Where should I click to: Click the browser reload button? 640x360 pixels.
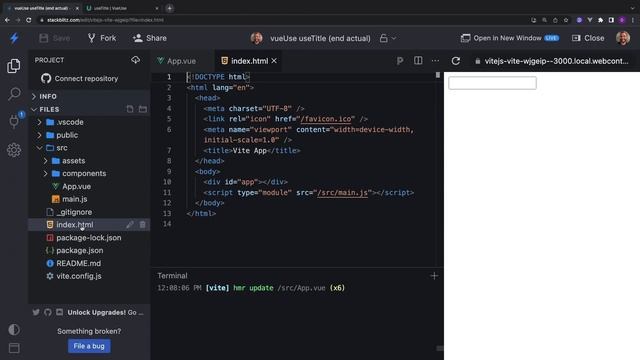coord(29,20)
